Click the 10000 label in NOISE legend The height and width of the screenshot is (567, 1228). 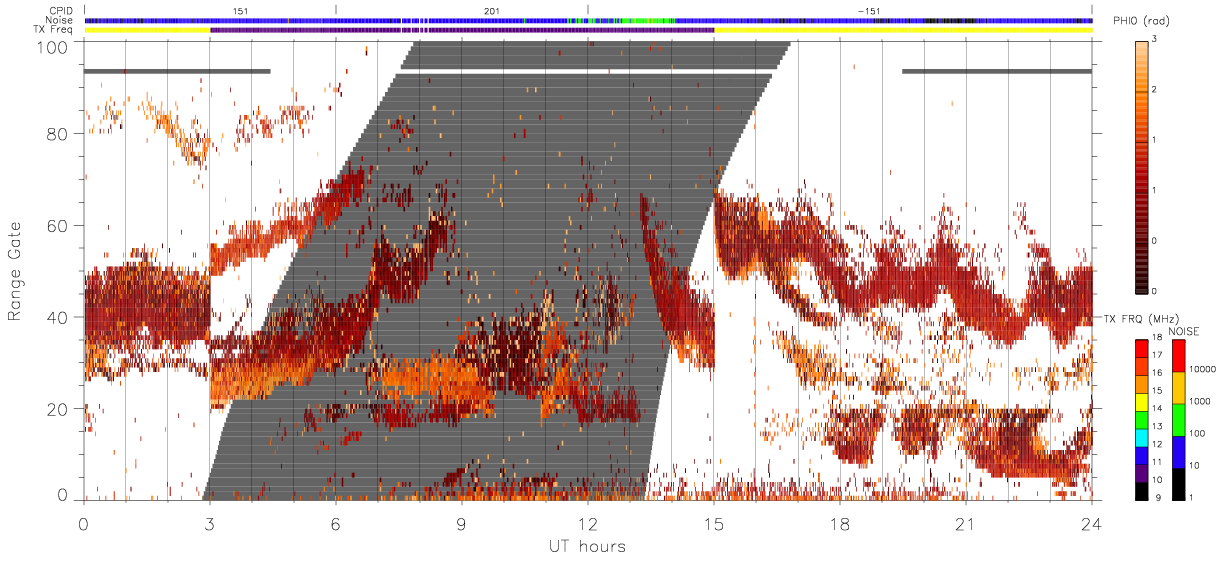(1203, 369)
